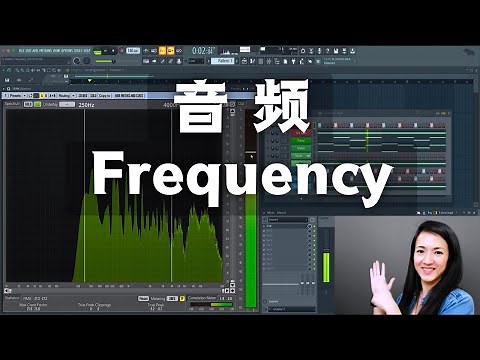Image resolution: width=480 pixels, height=360 pixels.
Task: Click second icon right of Pattern 1 selector
Action: [253, 61]
